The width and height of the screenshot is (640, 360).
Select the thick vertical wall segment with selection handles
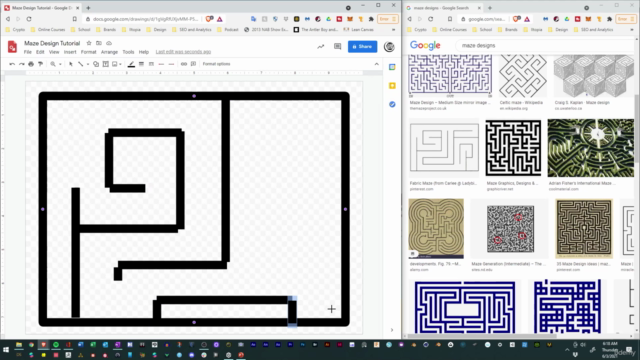tap(292, 311)
